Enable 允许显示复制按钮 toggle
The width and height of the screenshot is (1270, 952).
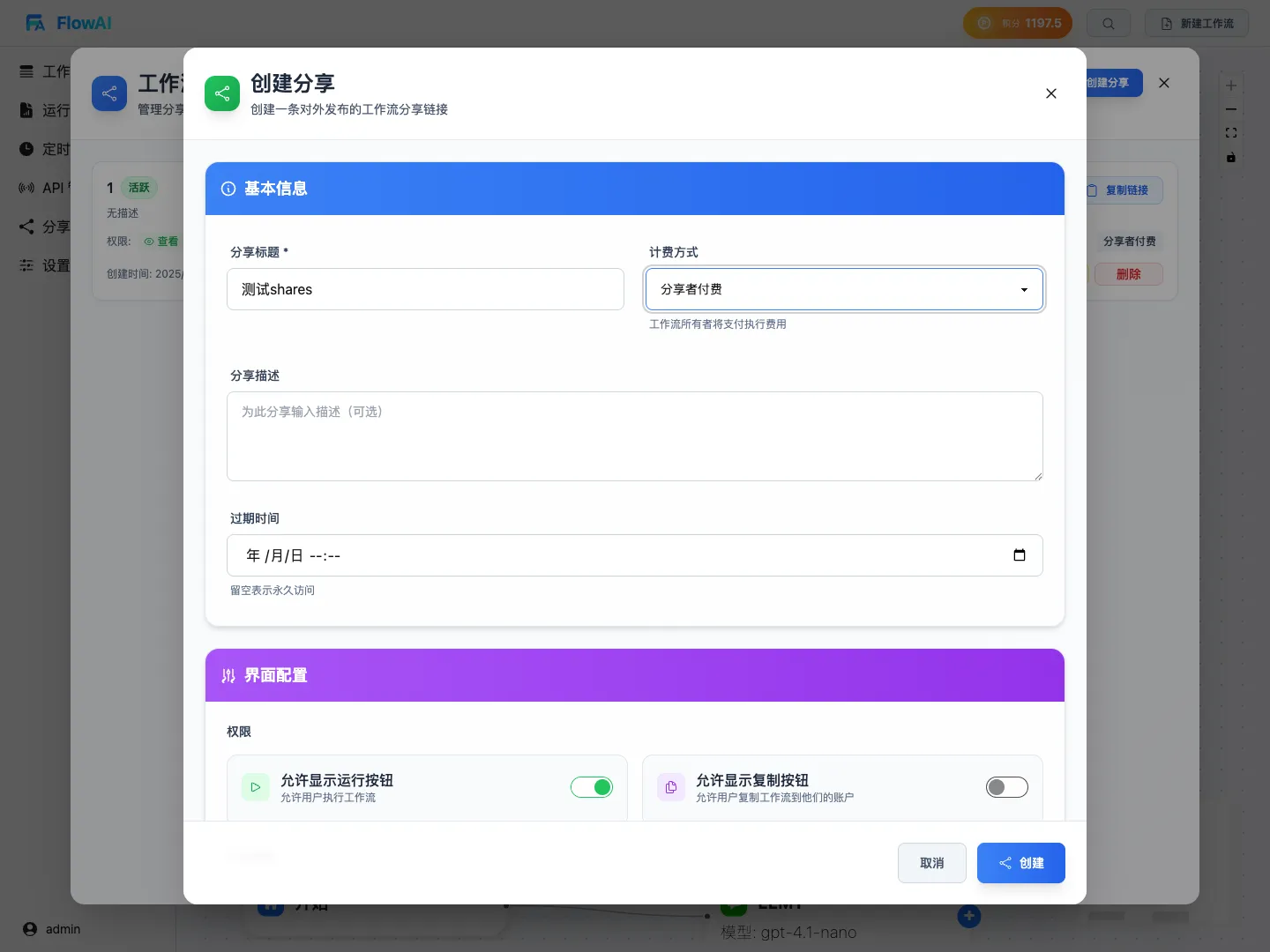[1007, 787]
